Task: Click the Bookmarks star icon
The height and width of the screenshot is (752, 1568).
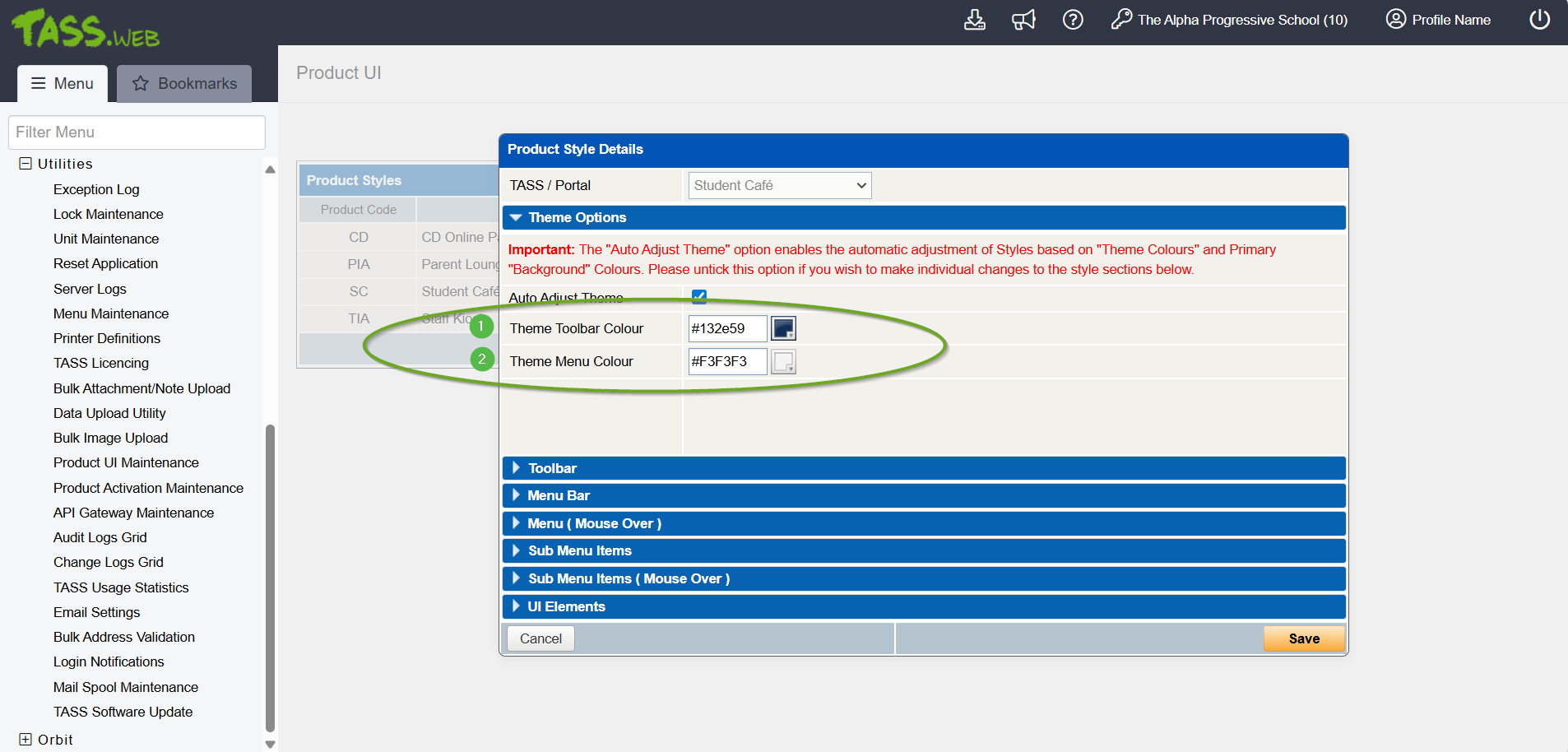Action: (141, 84)
